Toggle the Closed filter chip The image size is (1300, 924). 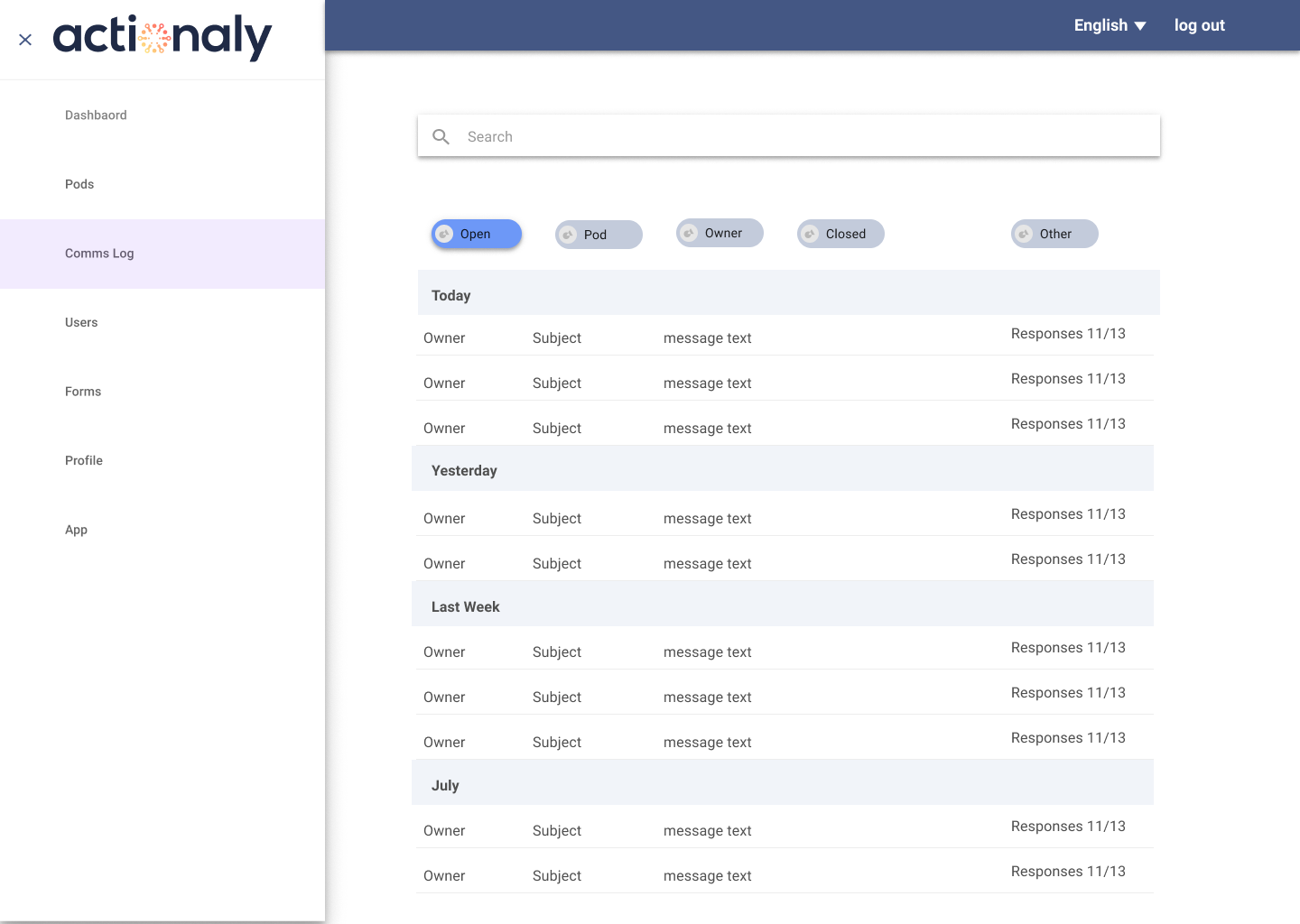click(x=840, y=234)
